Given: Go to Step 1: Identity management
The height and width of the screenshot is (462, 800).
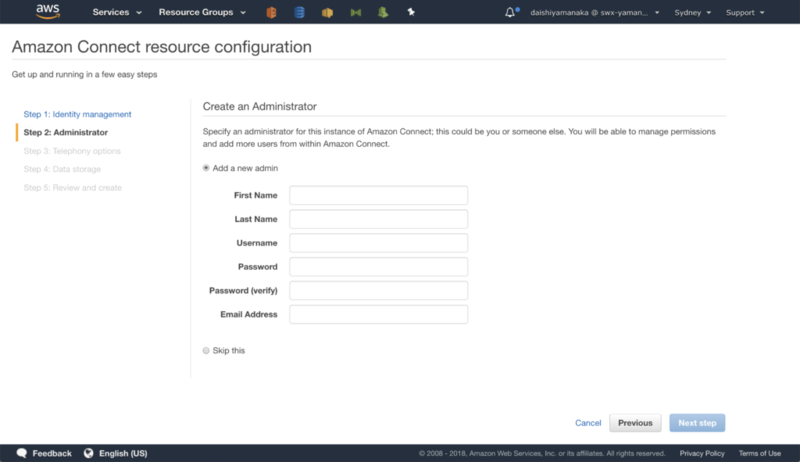Looking at the screenshot, I should click(78, 114).
